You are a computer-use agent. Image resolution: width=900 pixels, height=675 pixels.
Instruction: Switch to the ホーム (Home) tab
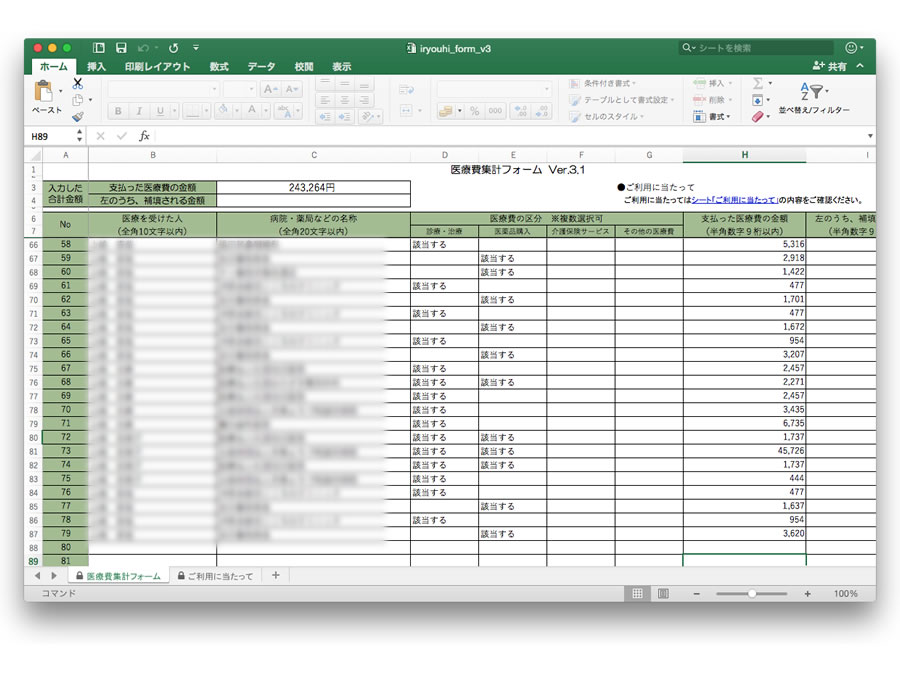pos(53,67)
